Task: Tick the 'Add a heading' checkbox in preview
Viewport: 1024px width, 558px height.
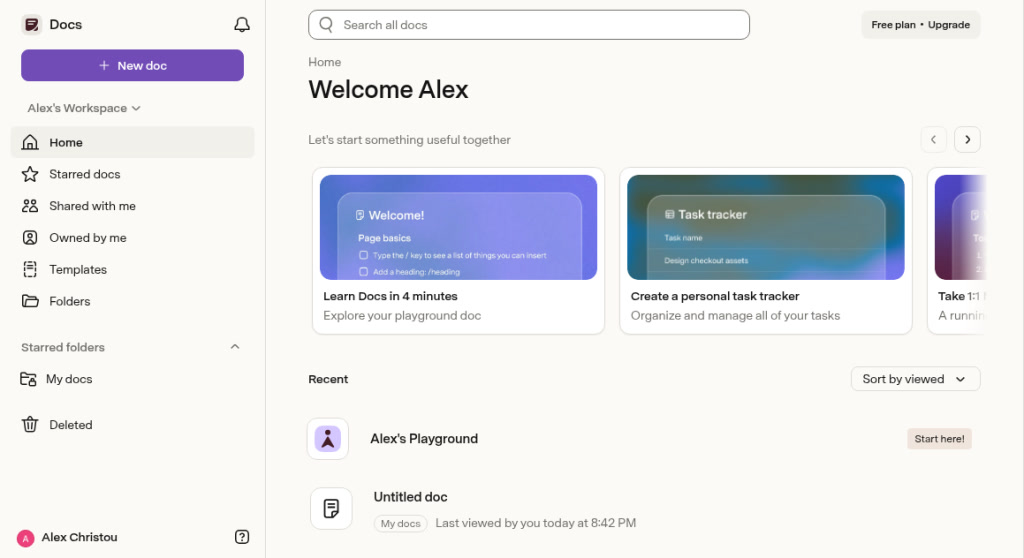Action: pos(363,272)
